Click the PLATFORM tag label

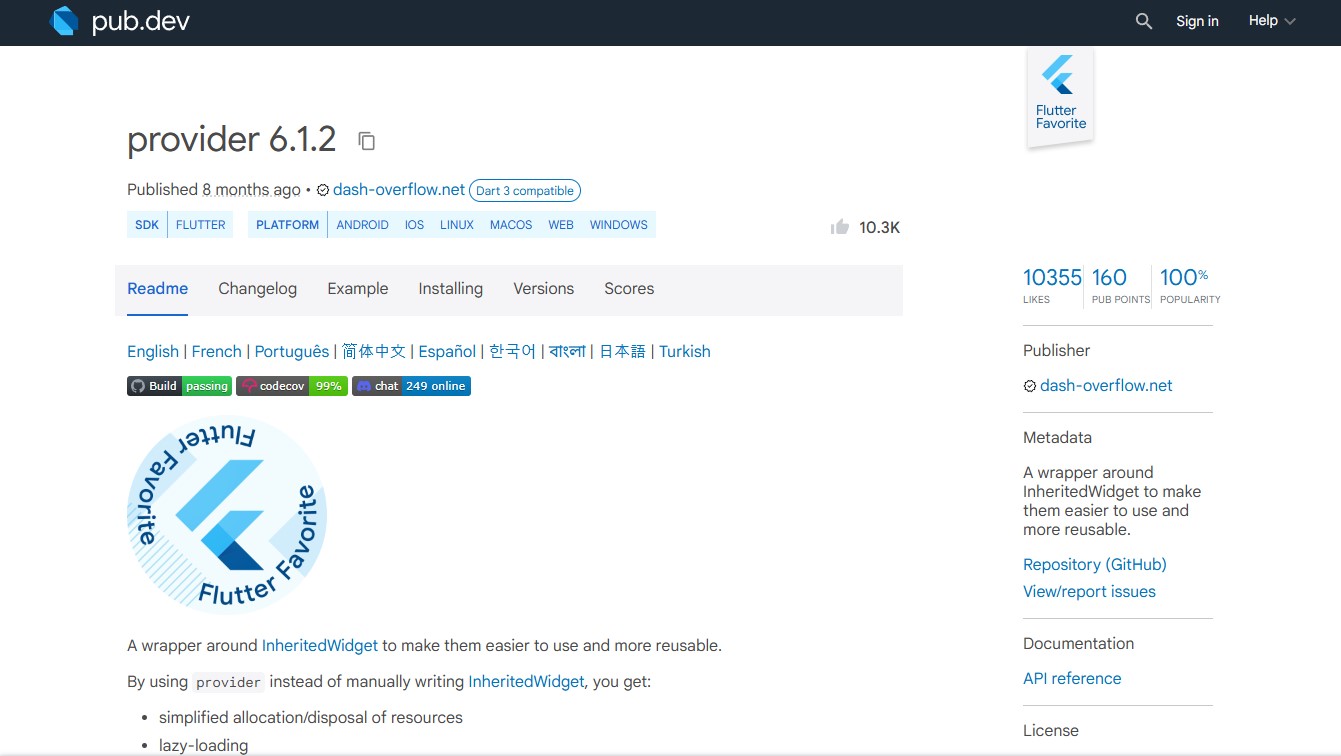click(x=287, y=225)
